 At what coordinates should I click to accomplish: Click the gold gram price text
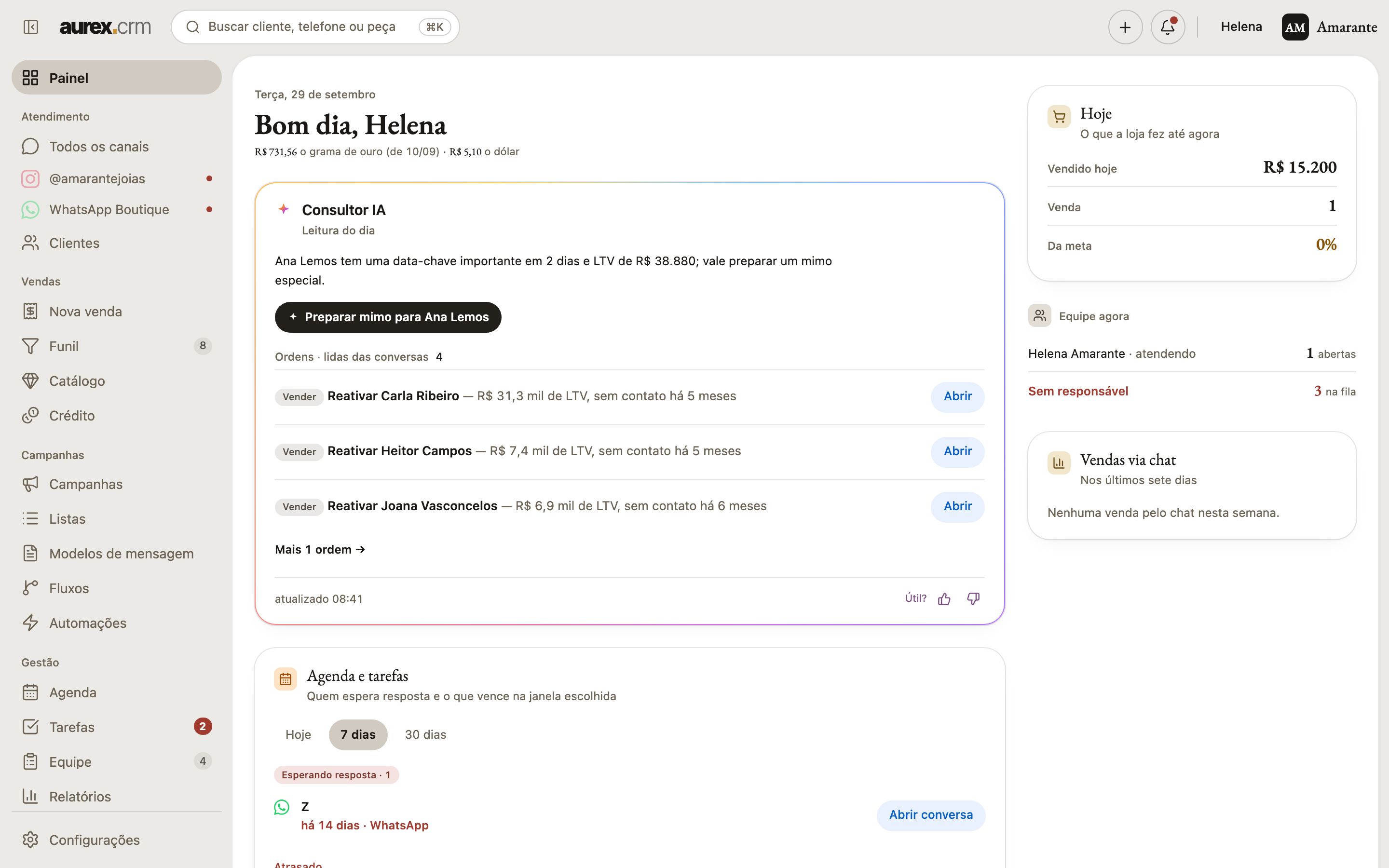coord(347,151)
